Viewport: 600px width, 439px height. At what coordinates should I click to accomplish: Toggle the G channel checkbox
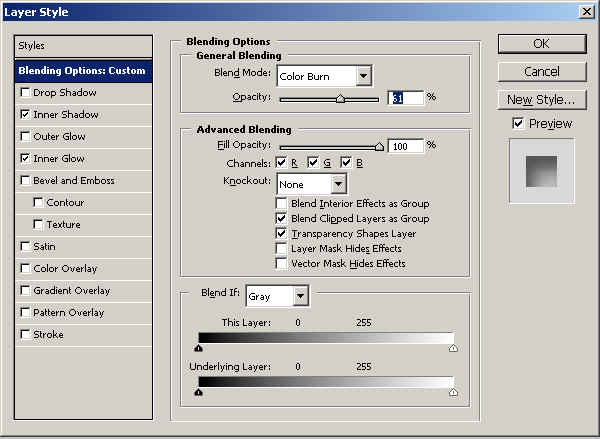313,163
